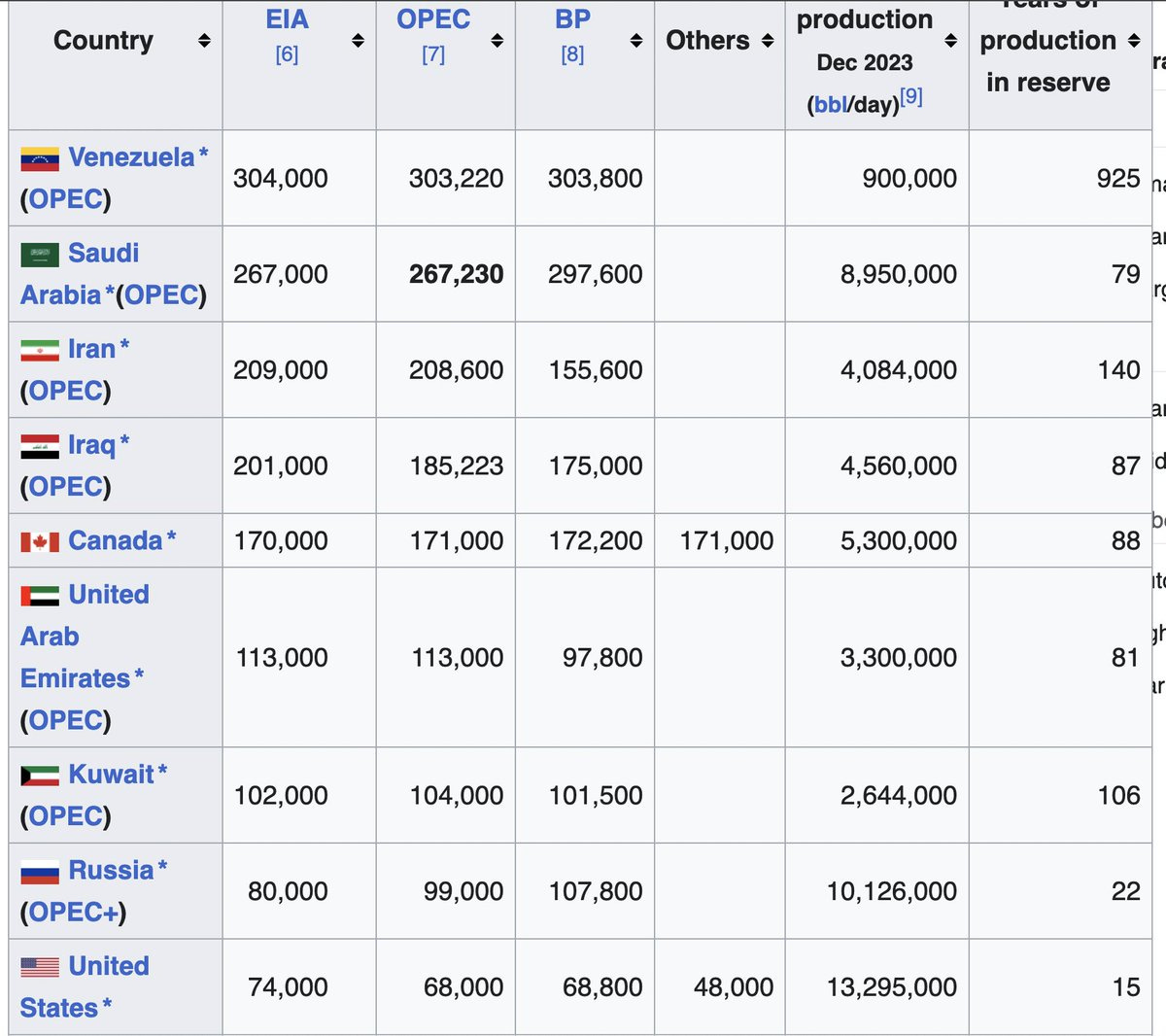
Task: Select Kuwait reserve years 106
Action: pos(1118,795)
